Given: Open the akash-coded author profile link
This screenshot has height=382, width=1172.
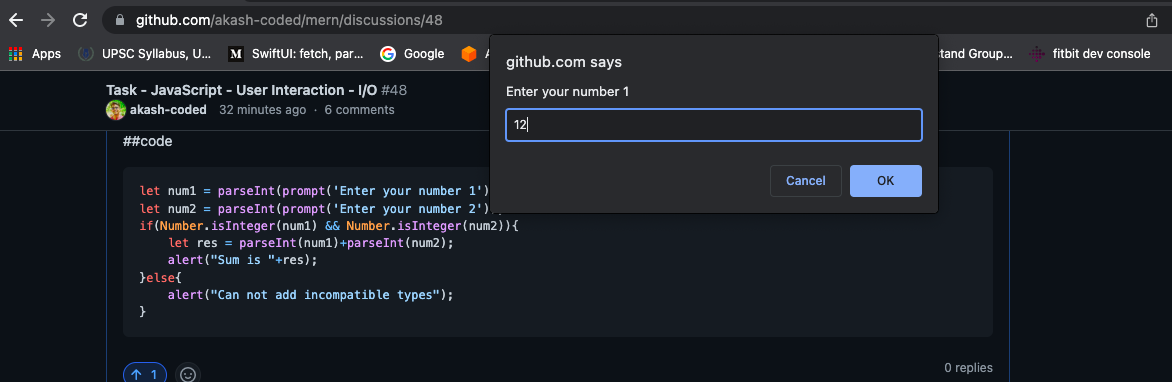Looking at the screenshot, I should click(169, 110).
